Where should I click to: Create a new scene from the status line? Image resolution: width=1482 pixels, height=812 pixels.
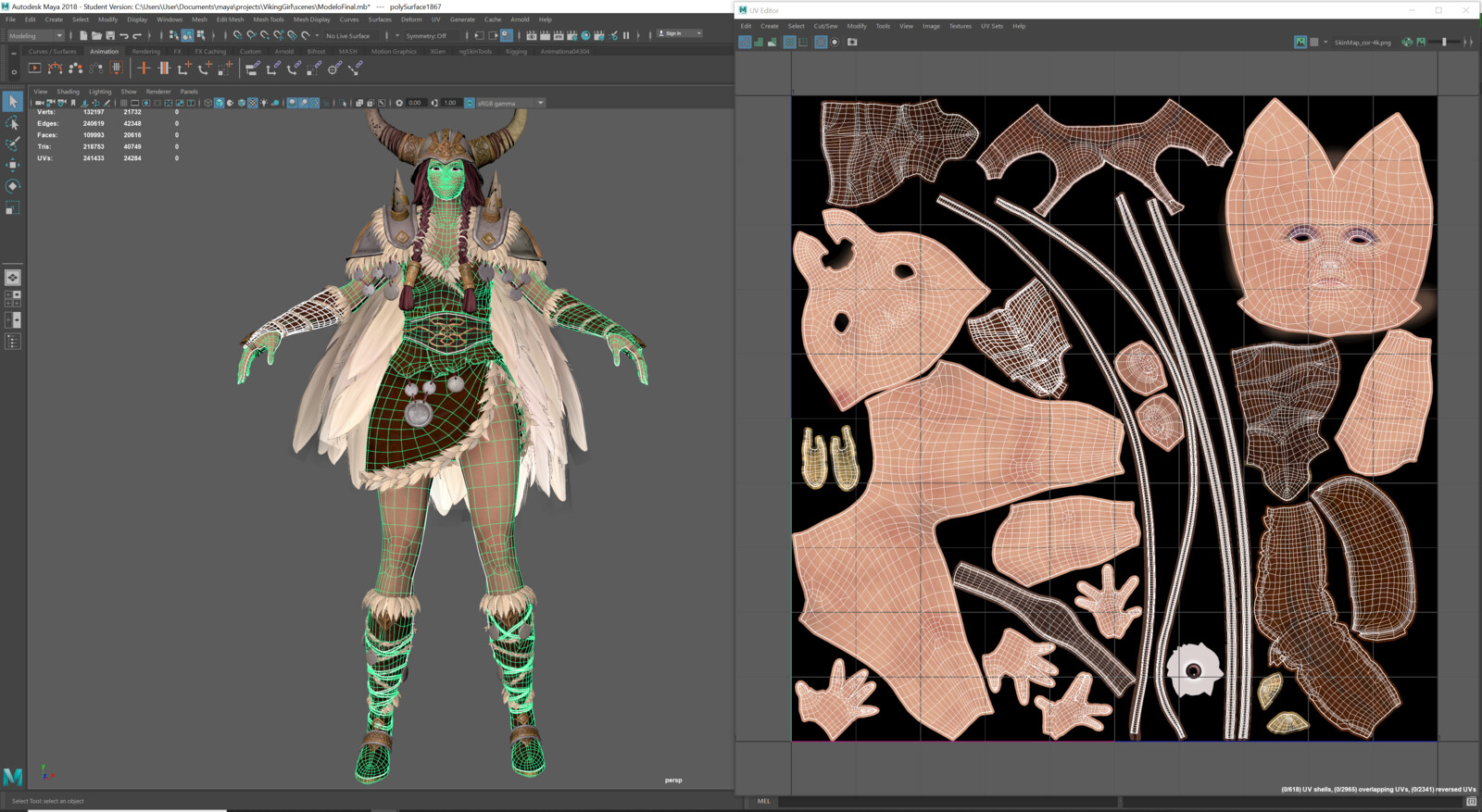[x=83, y=35]
